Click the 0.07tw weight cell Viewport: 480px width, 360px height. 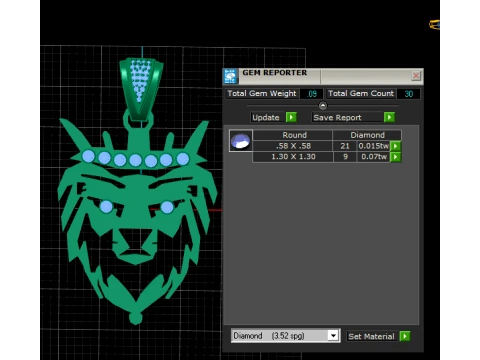click(x=373, y=157)
